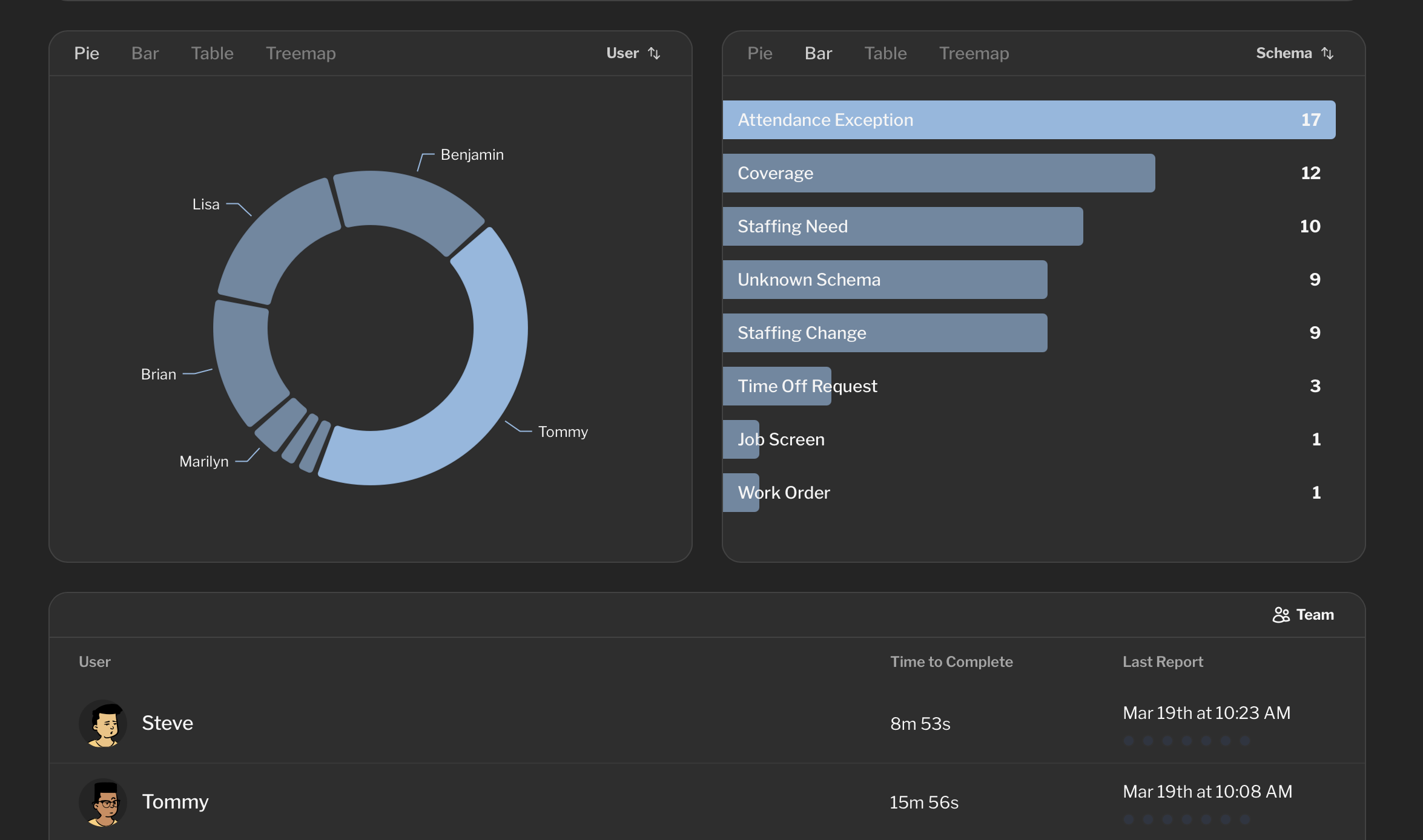Click the Marilyn label on the donut chart
Viewport: 1423px width, 840px height.
pos(203,461)
